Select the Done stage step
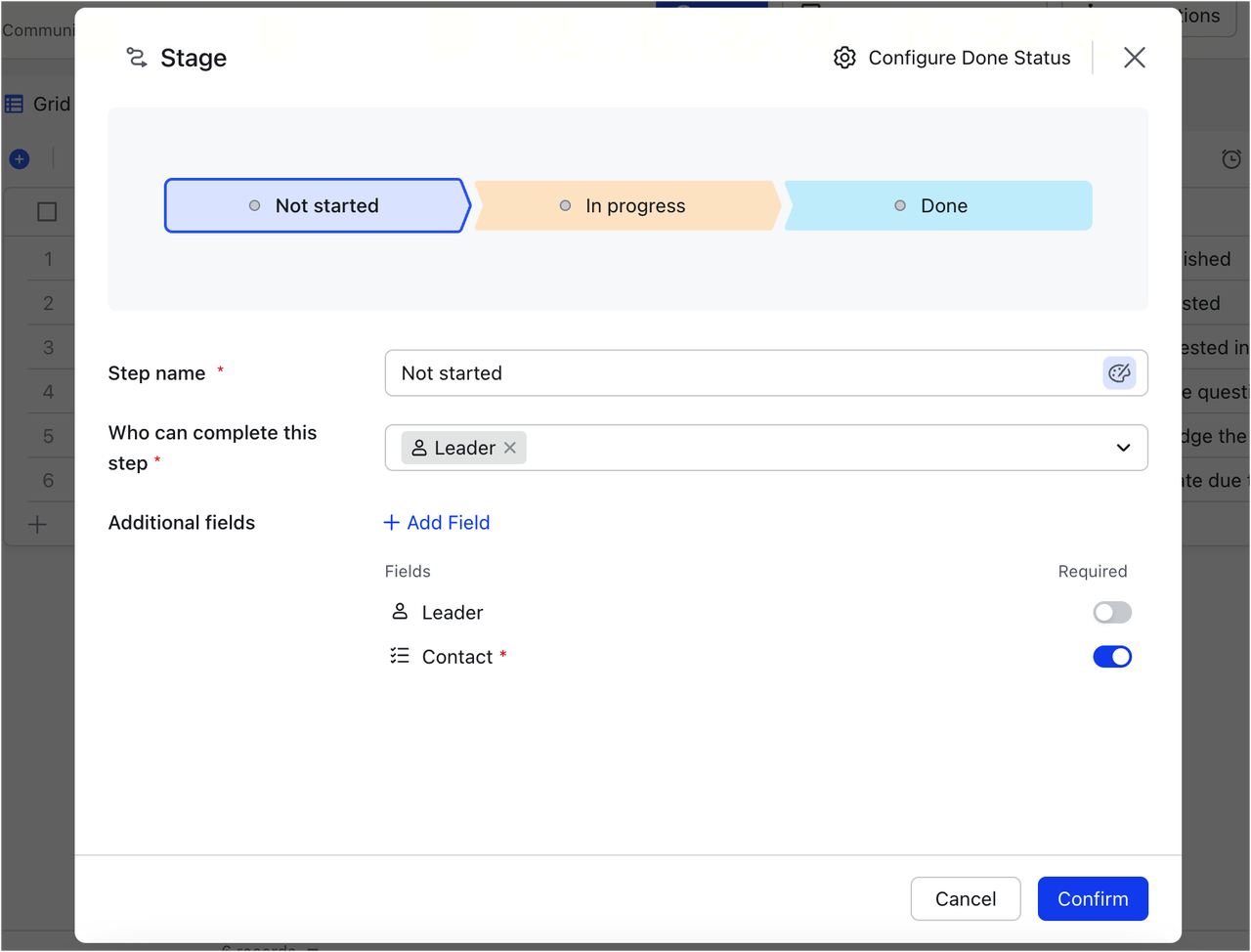1251x952 pixels. [x=936, y=206]
